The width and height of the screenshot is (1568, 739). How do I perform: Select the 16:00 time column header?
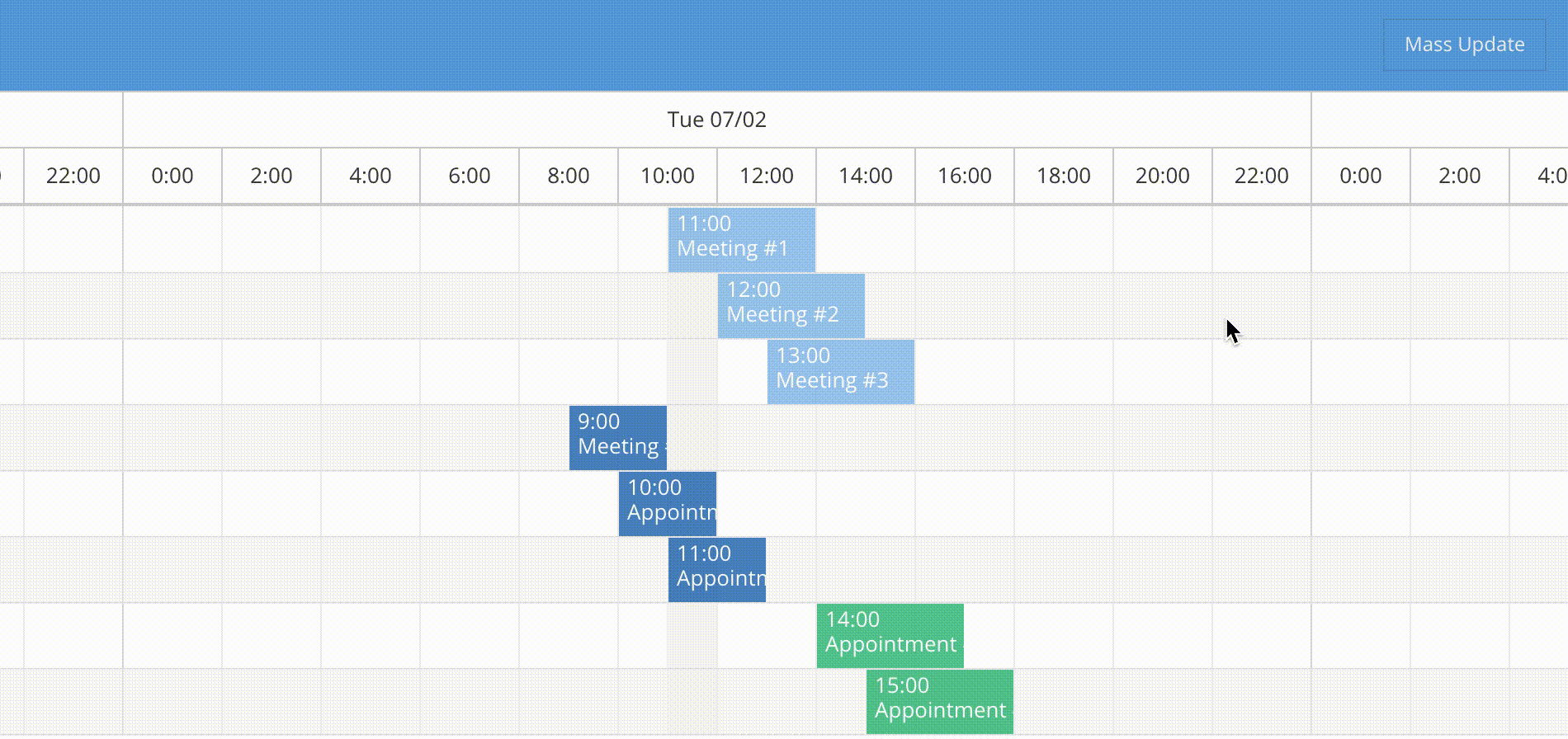[x=965, y=176]
